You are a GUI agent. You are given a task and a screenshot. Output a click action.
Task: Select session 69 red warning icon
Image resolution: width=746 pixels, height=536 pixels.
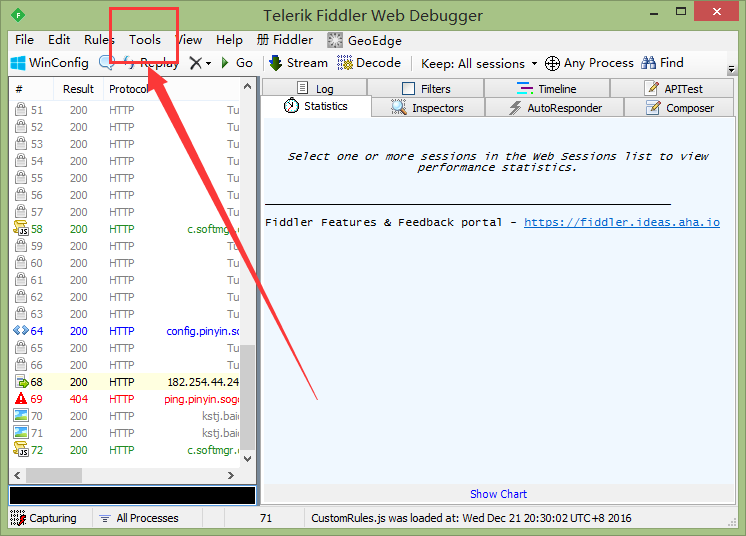coord(21,399)
